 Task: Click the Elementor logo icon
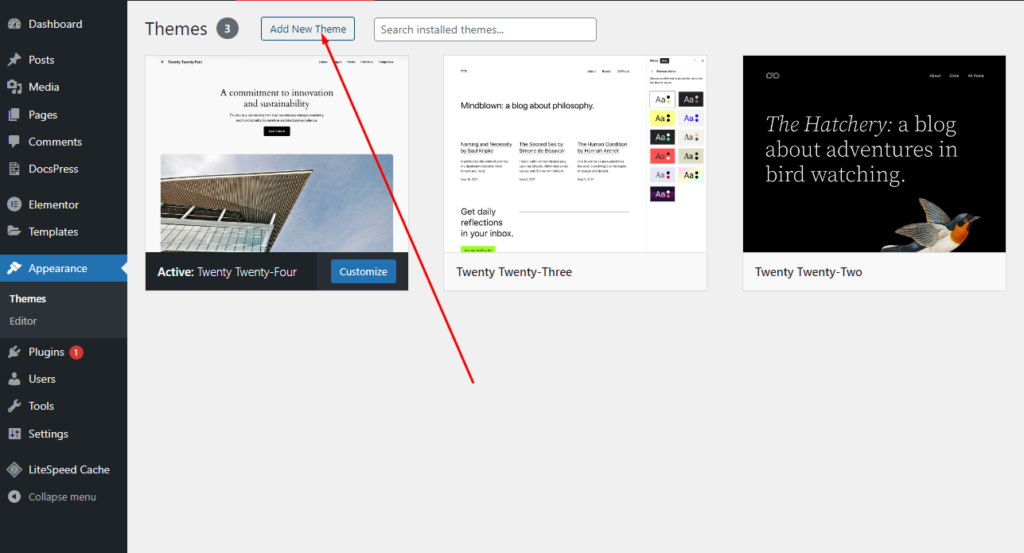point(14,205)
